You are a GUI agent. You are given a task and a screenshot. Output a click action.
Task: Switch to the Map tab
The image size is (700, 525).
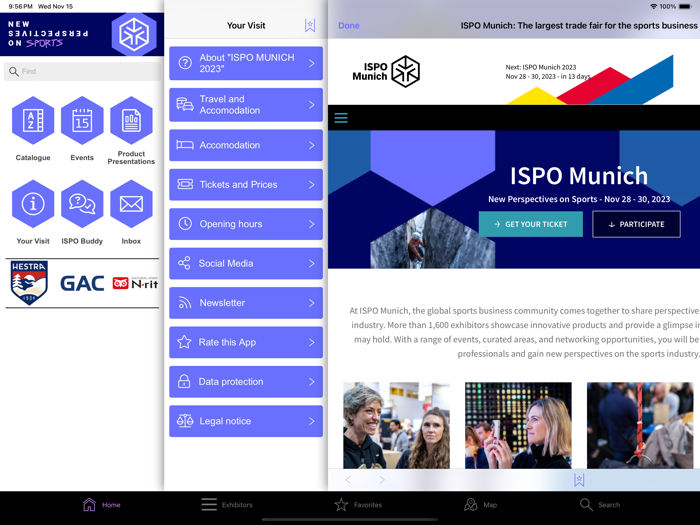tap(480, 504)
